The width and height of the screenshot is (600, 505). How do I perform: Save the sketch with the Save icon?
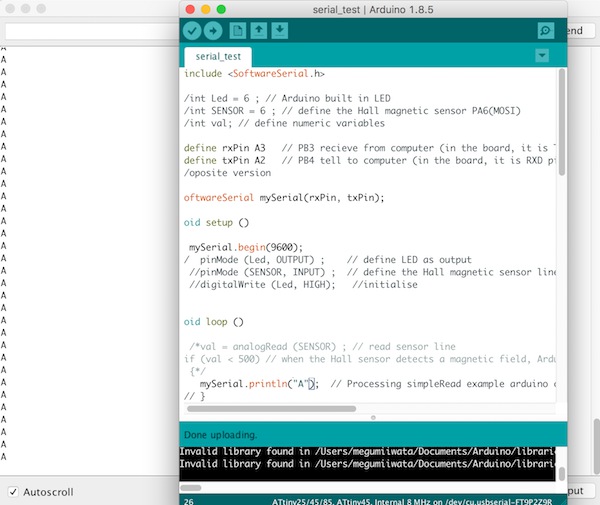point(280,31)
